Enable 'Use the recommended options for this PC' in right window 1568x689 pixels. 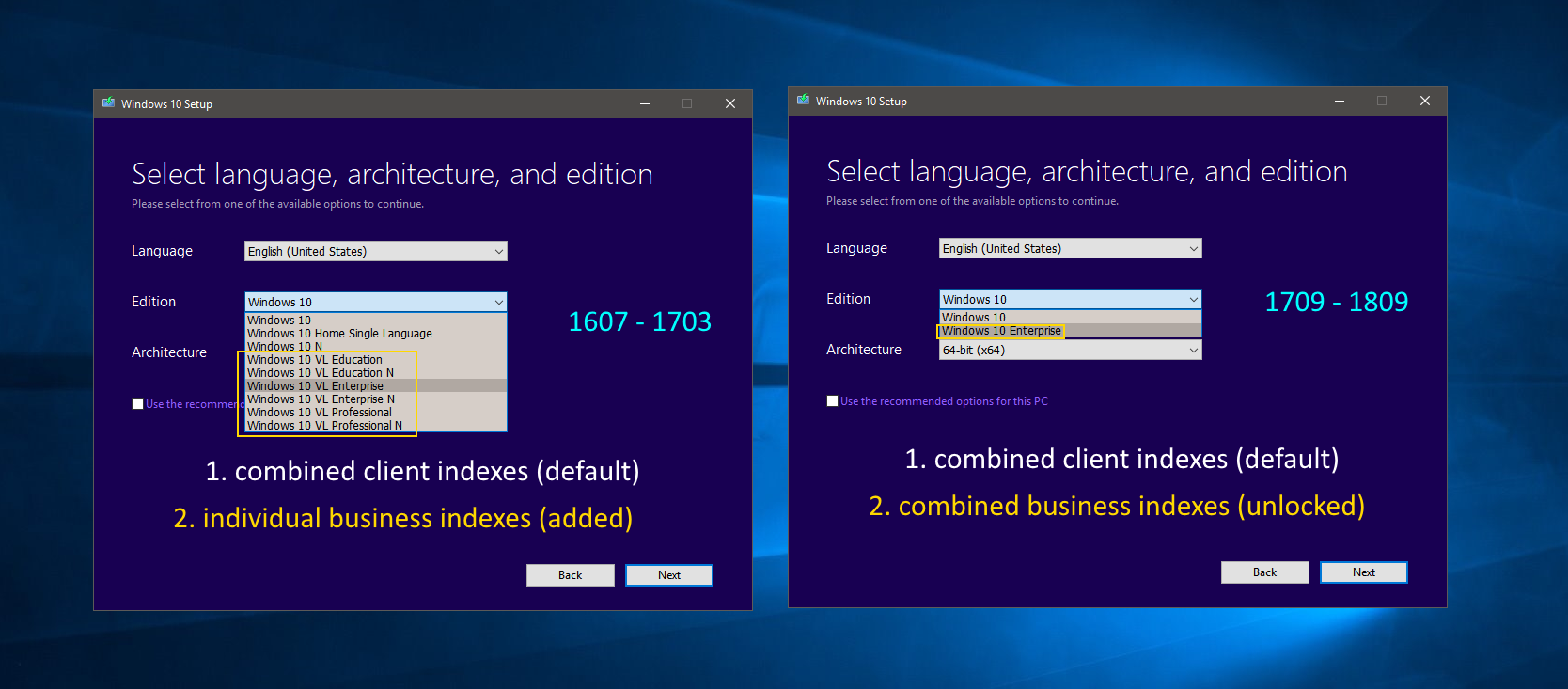point(833,401)
